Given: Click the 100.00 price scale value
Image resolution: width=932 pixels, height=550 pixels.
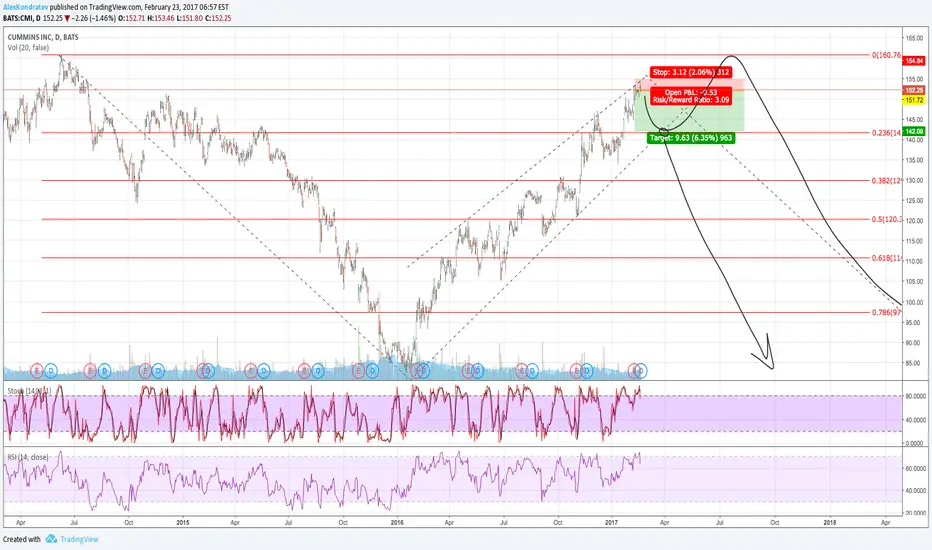Looking at the screenshot, I should point(914,302).
